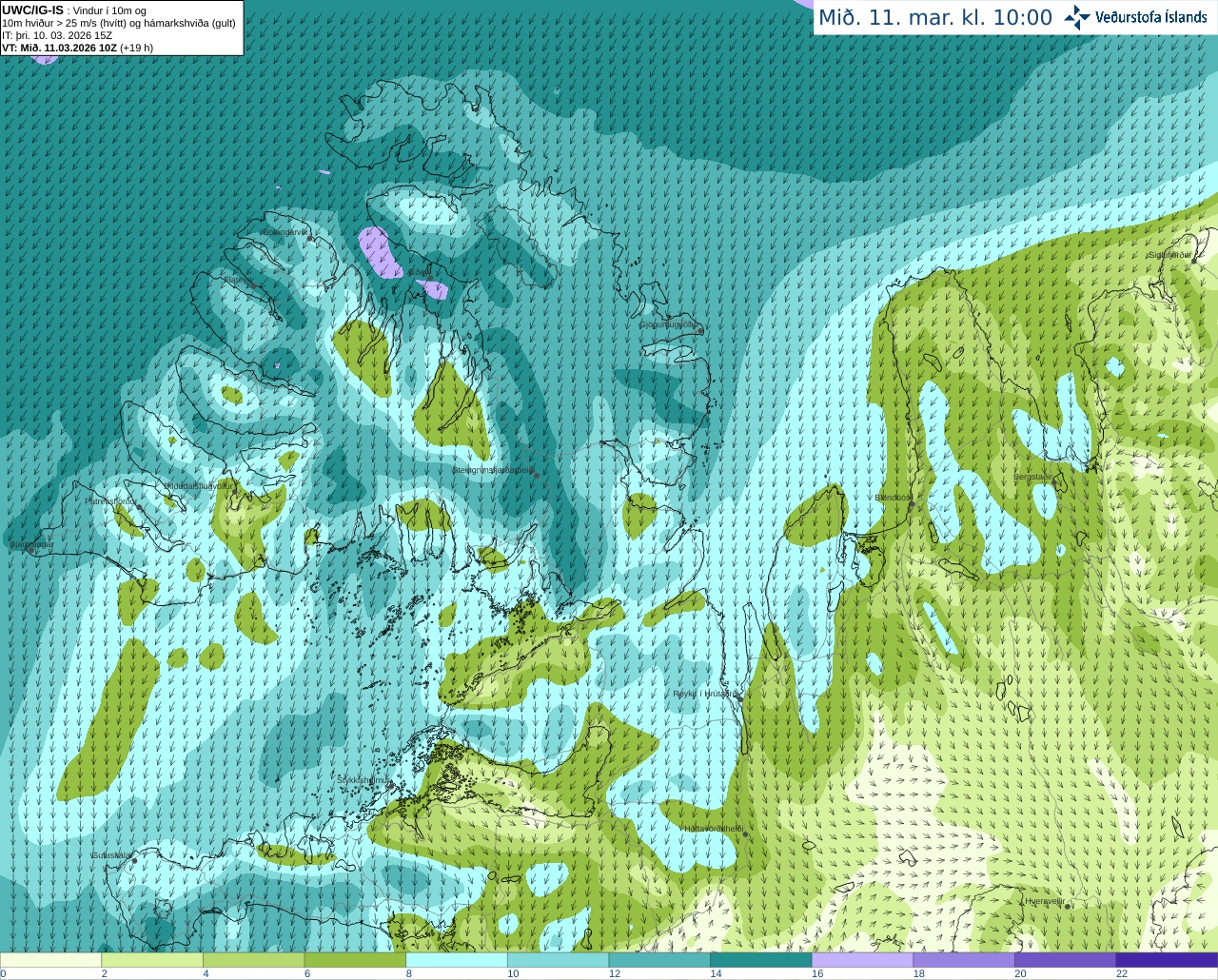The image size is (1218, 980).
Task: Click the 18–20 purple legend swatch
Action: tap(964, 960)
